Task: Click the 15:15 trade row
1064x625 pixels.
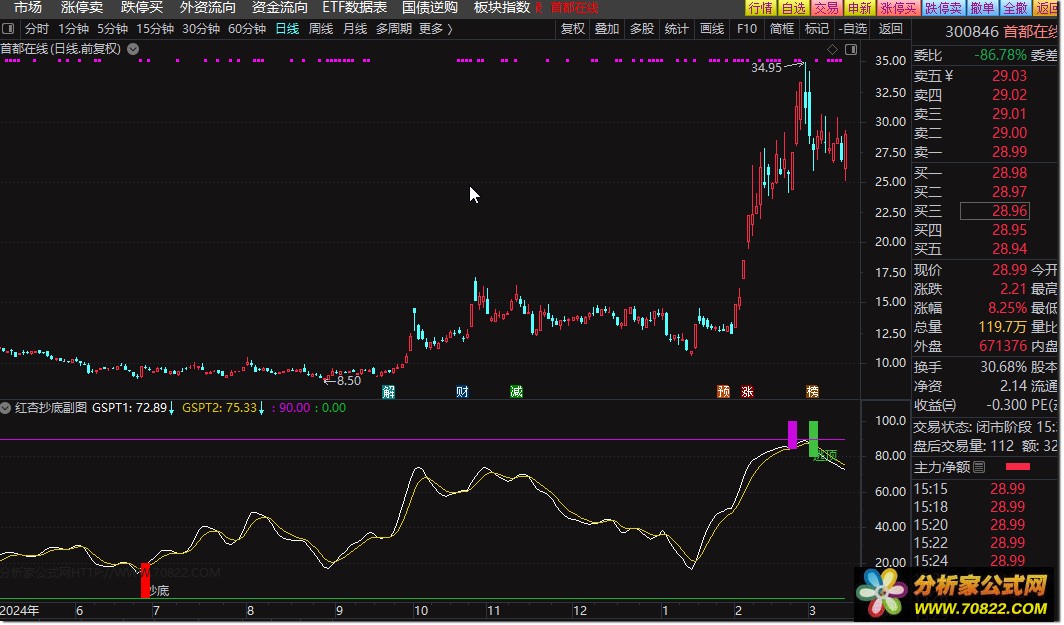Action: pos(987,489)
